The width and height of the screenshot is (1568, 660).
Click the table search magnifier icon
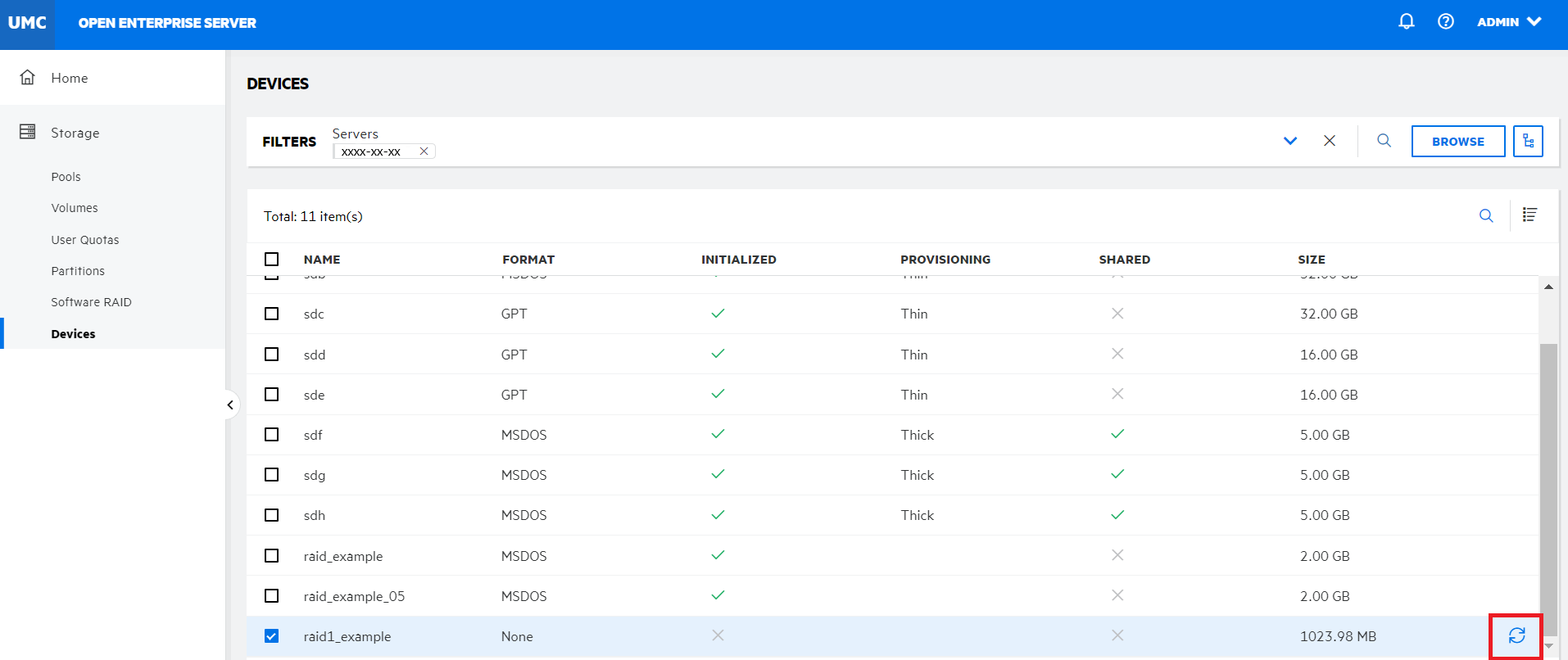[1486, 216]
